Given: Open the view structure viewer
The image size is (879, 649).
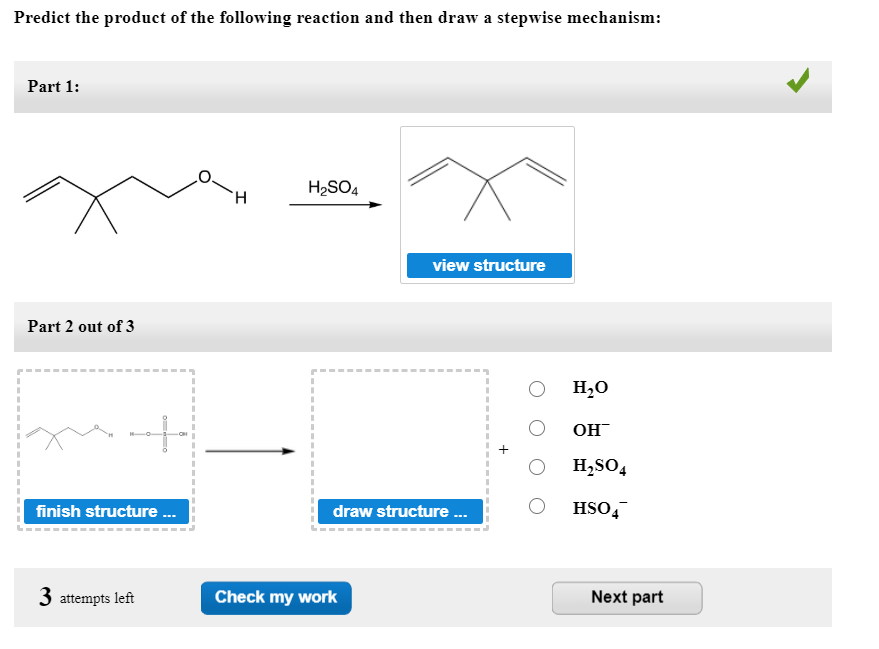Looking at the screenshot, I should [x=488, y=265].
